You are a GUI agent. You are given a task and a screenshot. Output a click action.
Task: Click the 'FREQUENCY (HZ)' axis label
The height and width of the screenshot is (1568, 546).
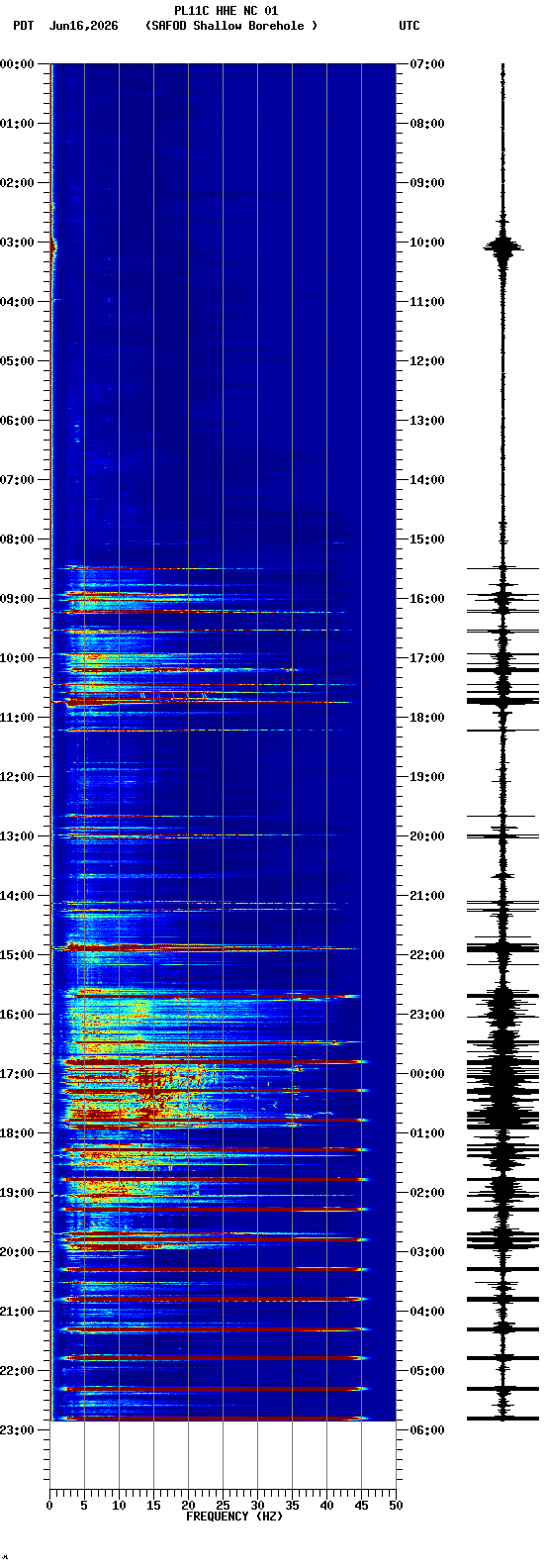tap(234, 1517)
